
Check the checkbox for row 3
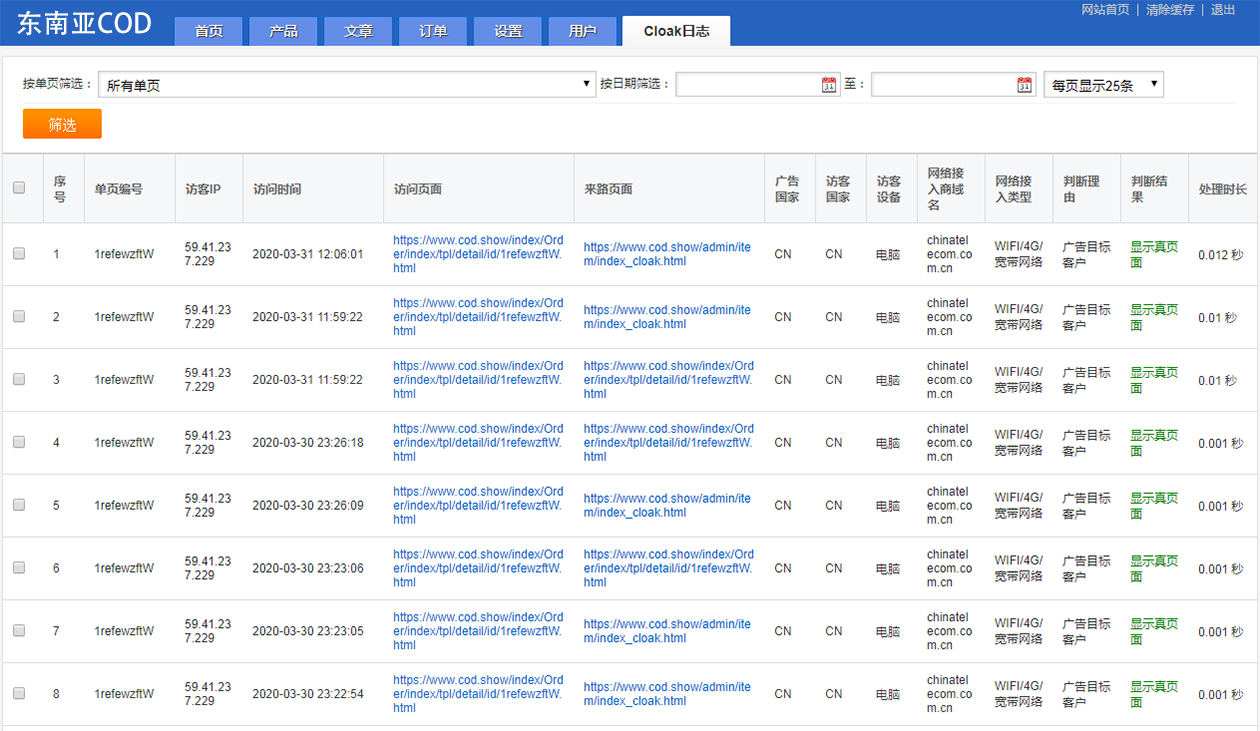point(19,379)
